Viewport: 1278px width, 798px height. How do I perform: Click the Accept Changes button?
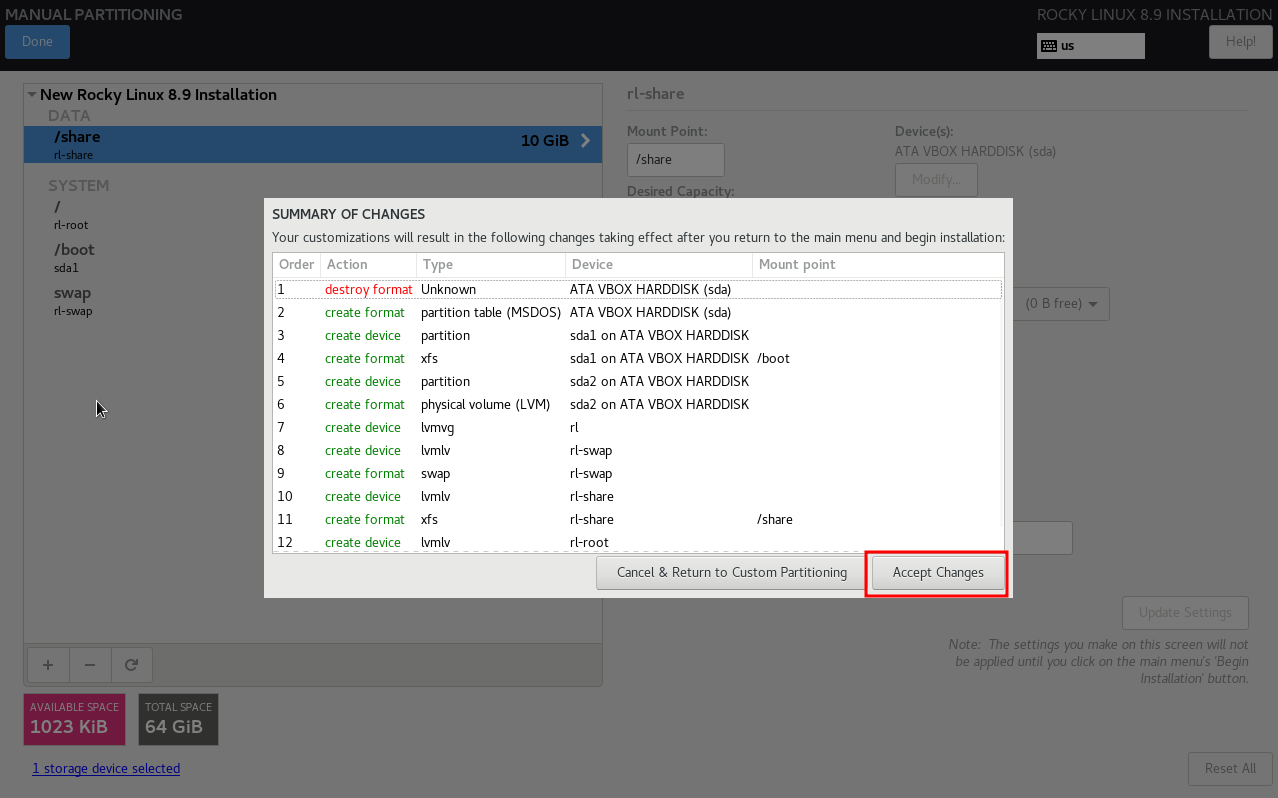click(937, 573)
